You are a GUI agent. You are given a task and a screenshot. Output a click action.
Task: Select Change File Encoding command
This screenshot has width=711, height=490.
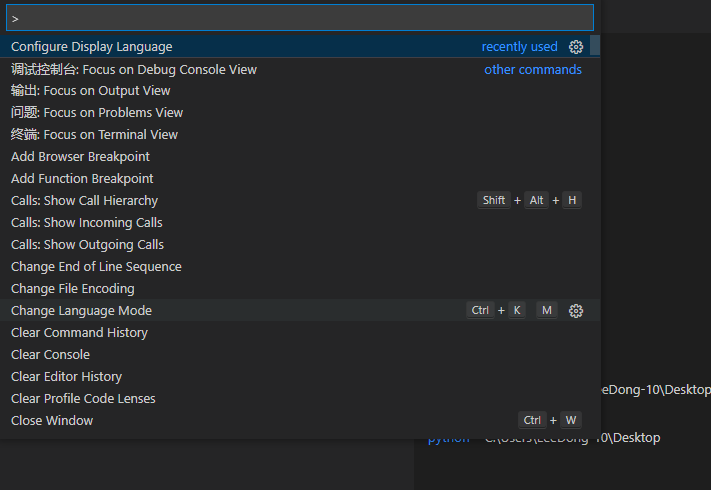tap(72, 289)
